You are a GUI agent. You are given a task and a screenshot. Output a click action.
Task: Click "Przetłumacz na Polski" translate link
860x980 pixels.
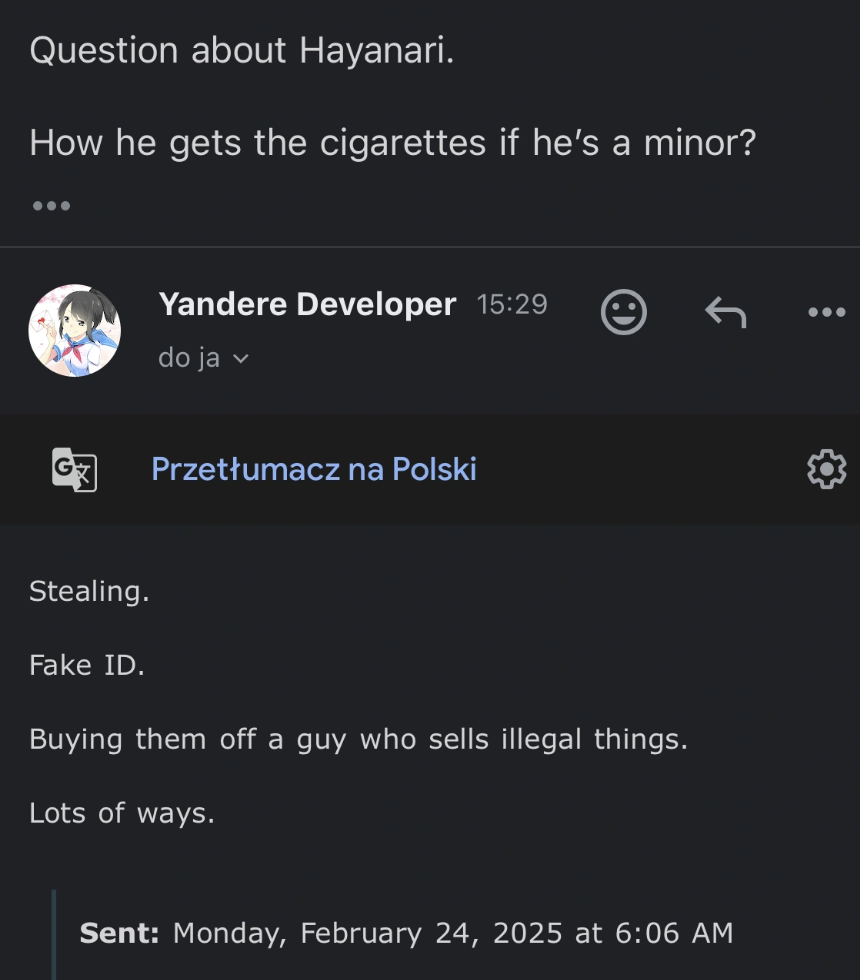coord(313,469)
